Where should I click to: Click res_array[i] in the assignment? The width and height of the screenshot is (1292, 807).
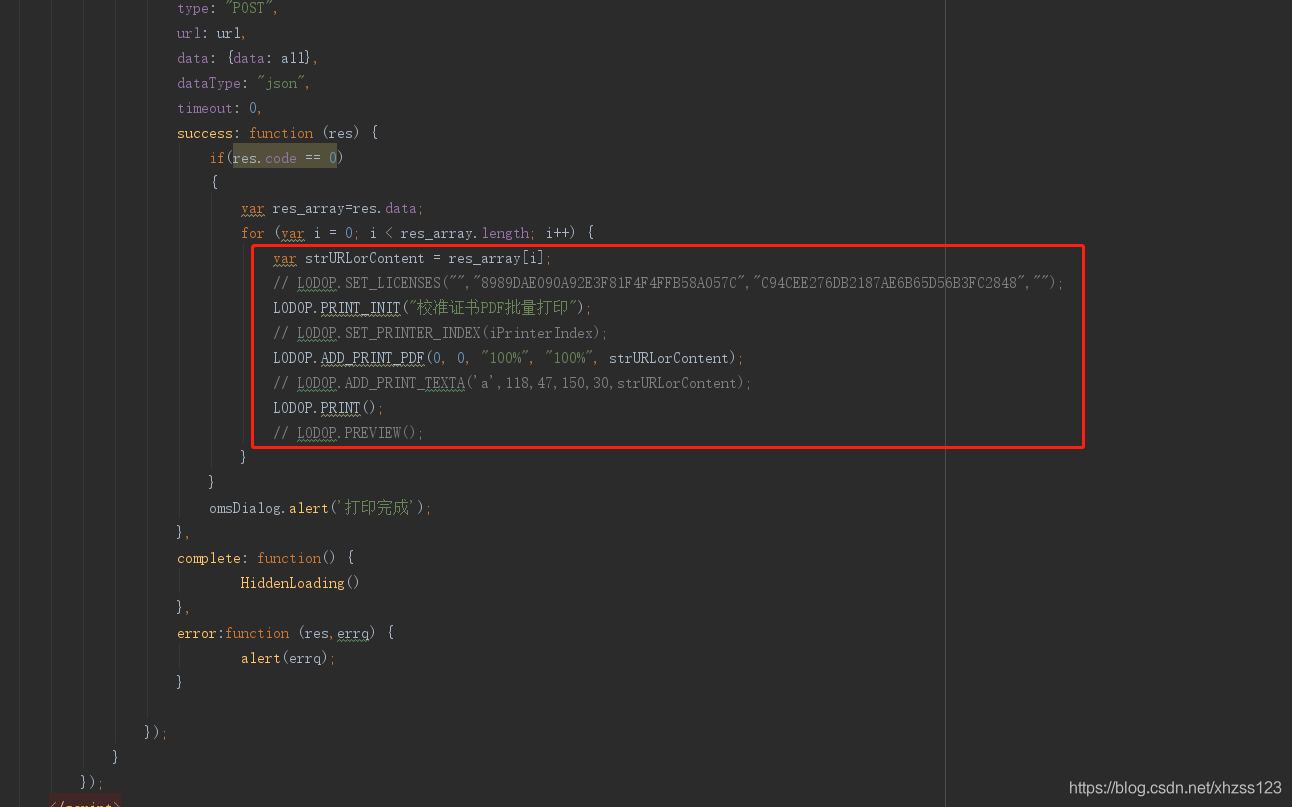496,258
